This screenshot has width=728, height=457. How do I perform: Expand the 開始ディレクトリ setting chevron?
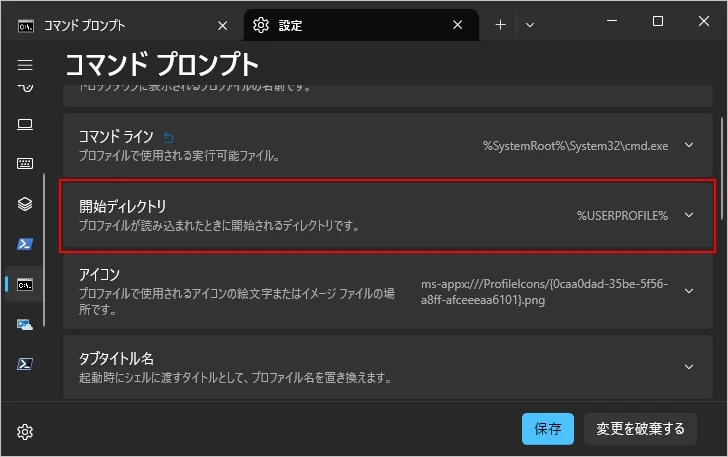(689, 215)
